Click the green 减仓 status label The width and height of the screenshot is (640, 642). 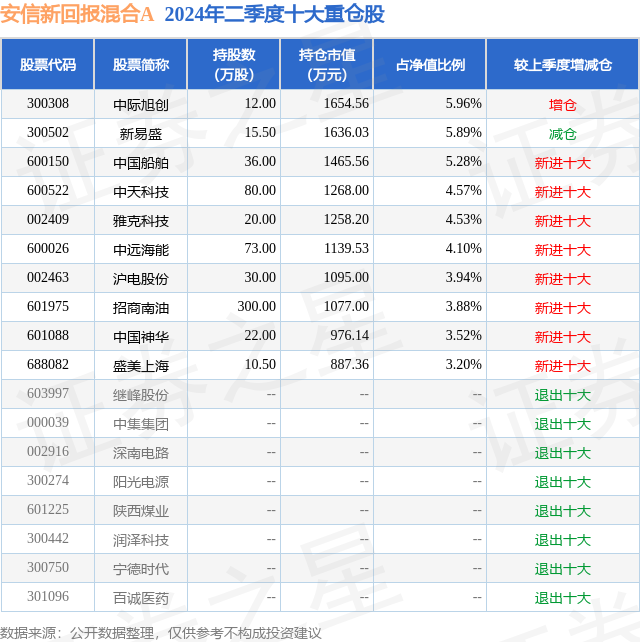[562, 134]
